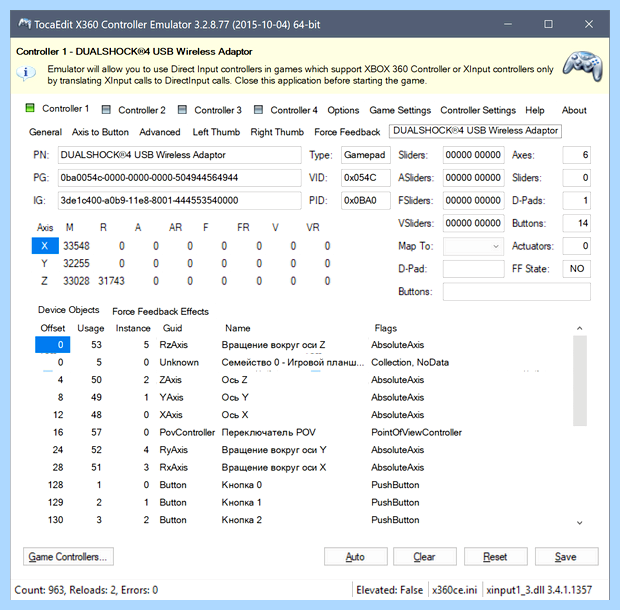
Task: Click the gamepad icon in yellow banner
Action: 582,66
